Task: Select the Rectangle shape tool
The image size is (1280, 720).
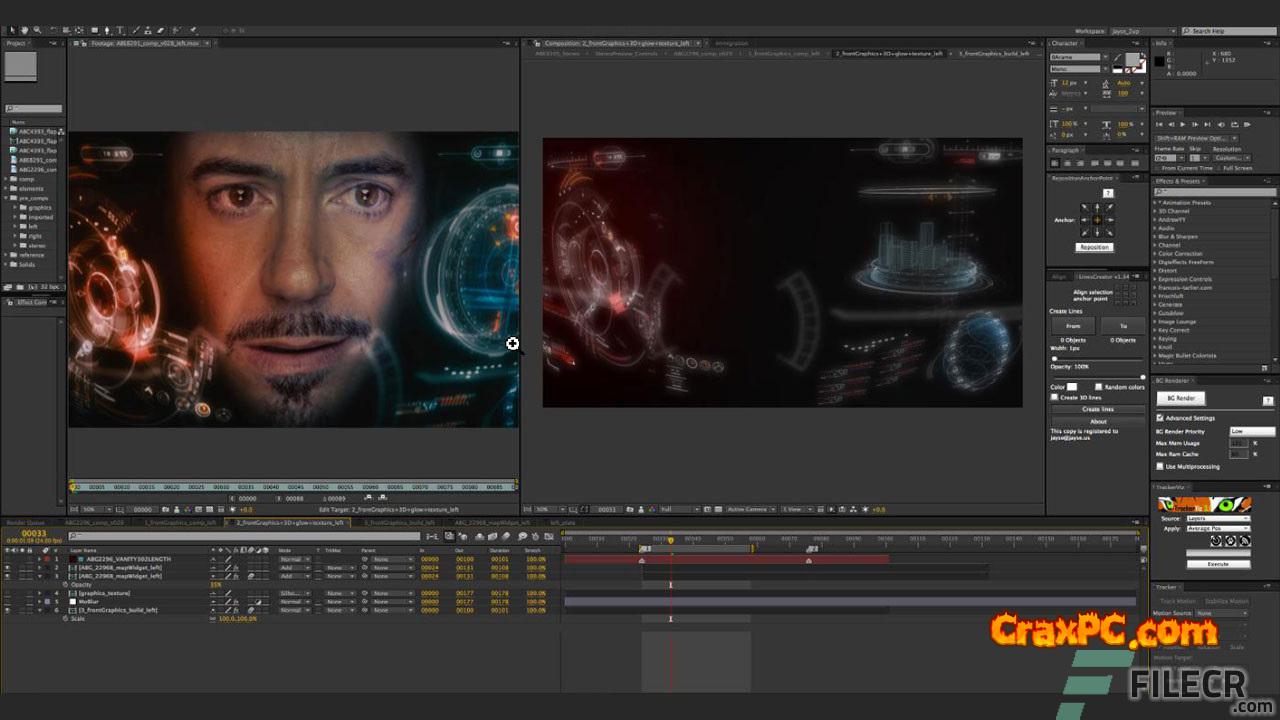Action: pyautogui.click(x=95, y=30)
